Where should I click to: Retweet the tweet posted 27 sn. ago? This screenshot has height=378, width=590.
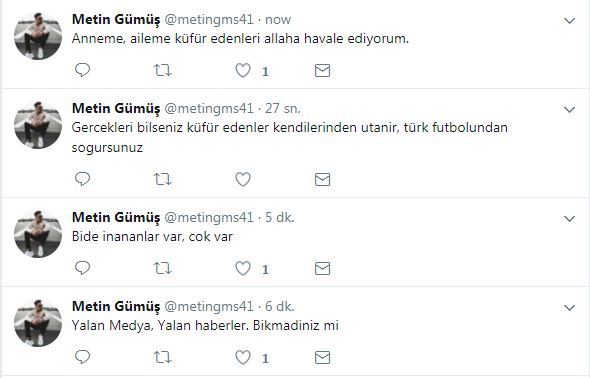point(163,179)
